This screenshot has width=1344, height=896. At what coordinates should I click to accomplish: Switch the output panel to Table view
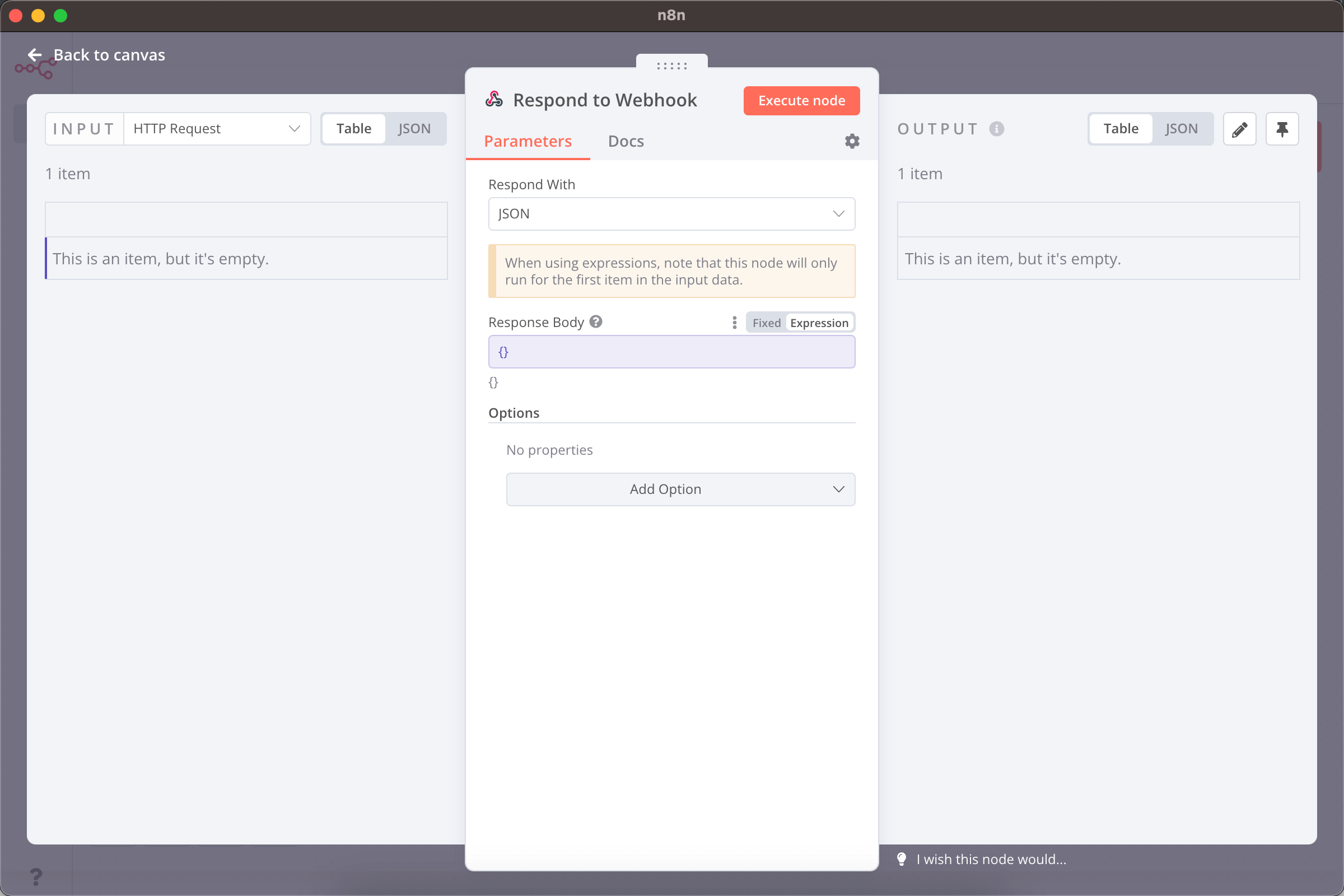[x=1119, y=129]
